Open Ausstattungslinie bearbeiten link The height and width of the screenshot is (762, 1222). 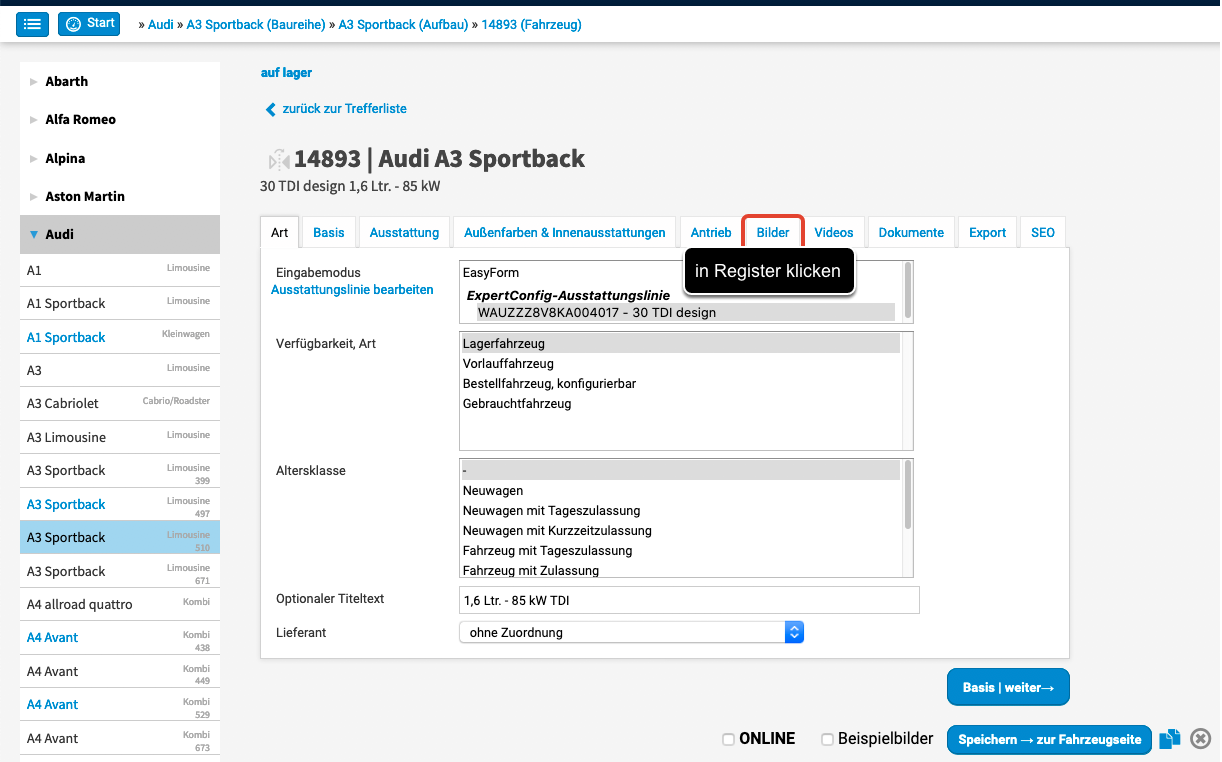(x=352, y=290)
